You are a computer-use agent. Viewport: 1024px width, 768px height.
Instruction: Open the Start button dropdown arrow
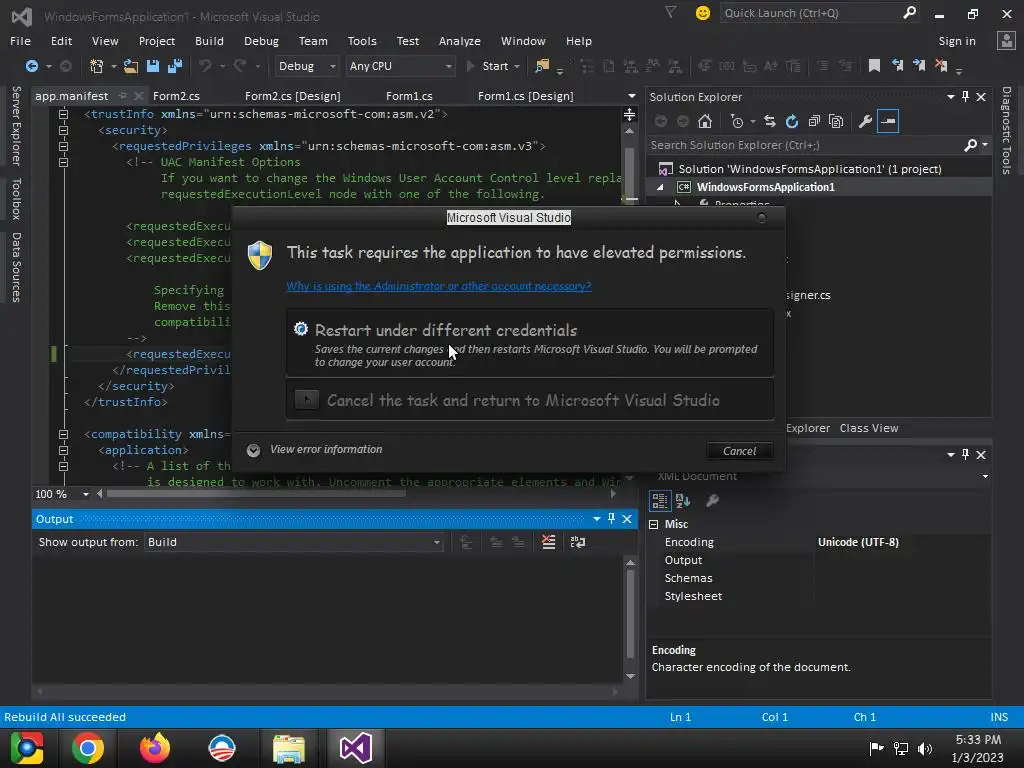click(517, 66)
